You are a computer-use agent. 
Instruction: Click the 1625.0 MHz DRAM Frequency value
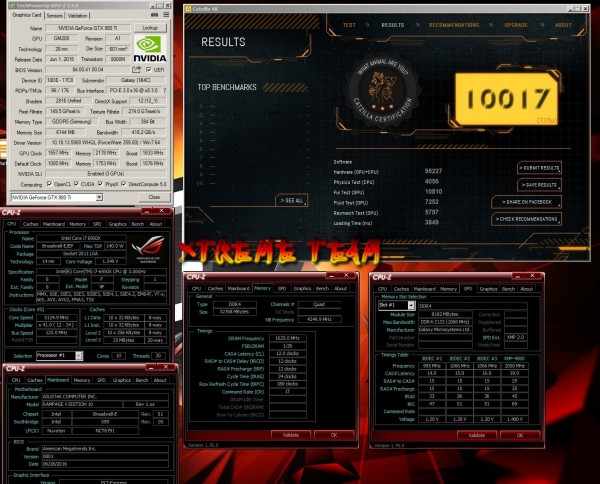287,338
